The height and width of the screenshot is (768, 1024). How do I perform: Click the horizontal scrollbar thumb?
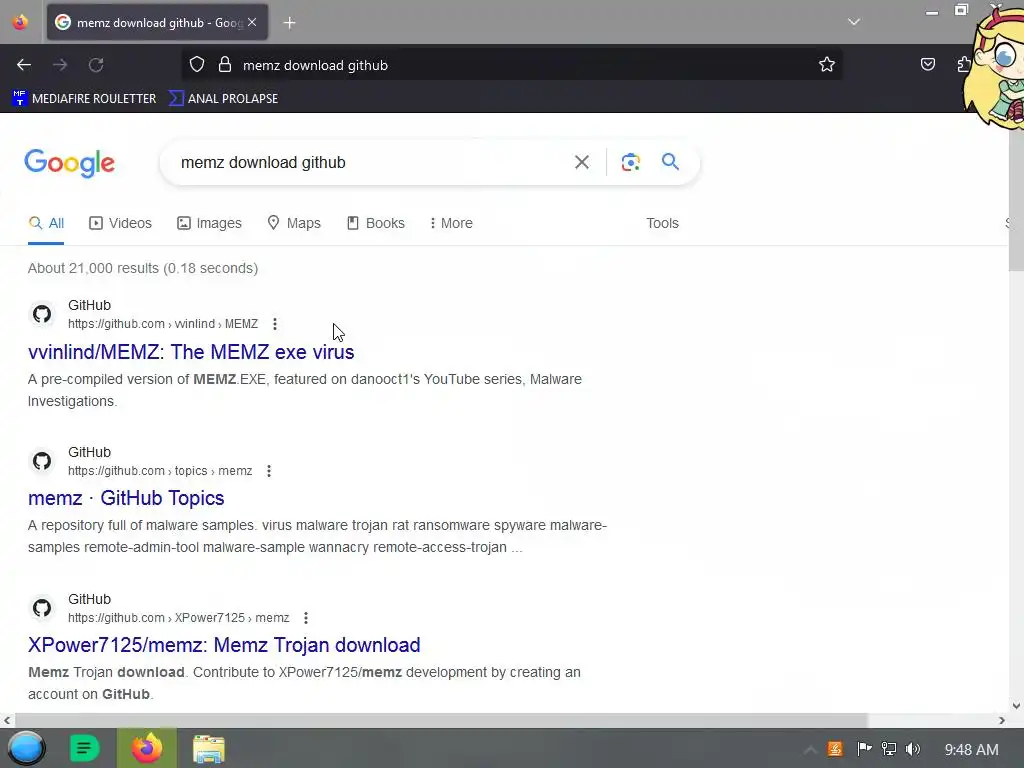(x=441, y=720)
